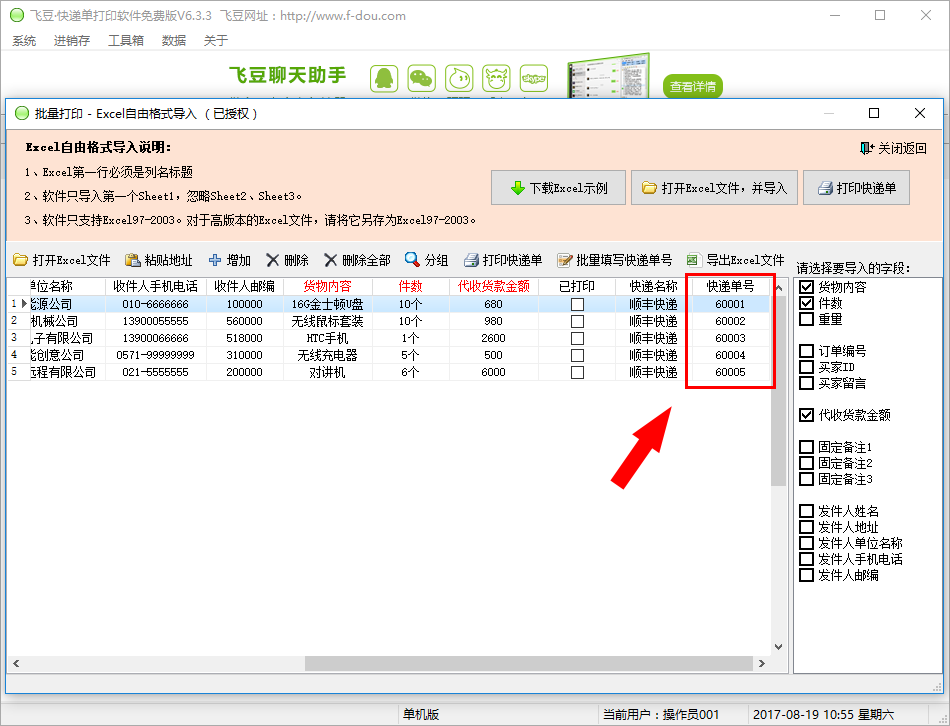Screen dimensions: 950x726
Task: Maximize the 批量打印 dialog window
Action: pyautogui.click(x=874, y=113)
